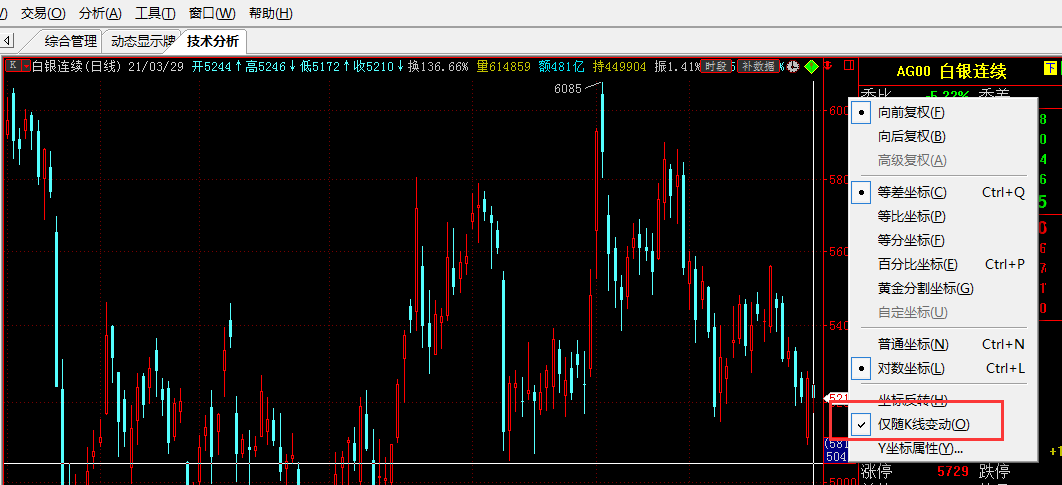Image resolution: width=1062 pixels, height=485 pixels.
Task: Uncheck 仅随K线变动(O) option
Action: 942,425
